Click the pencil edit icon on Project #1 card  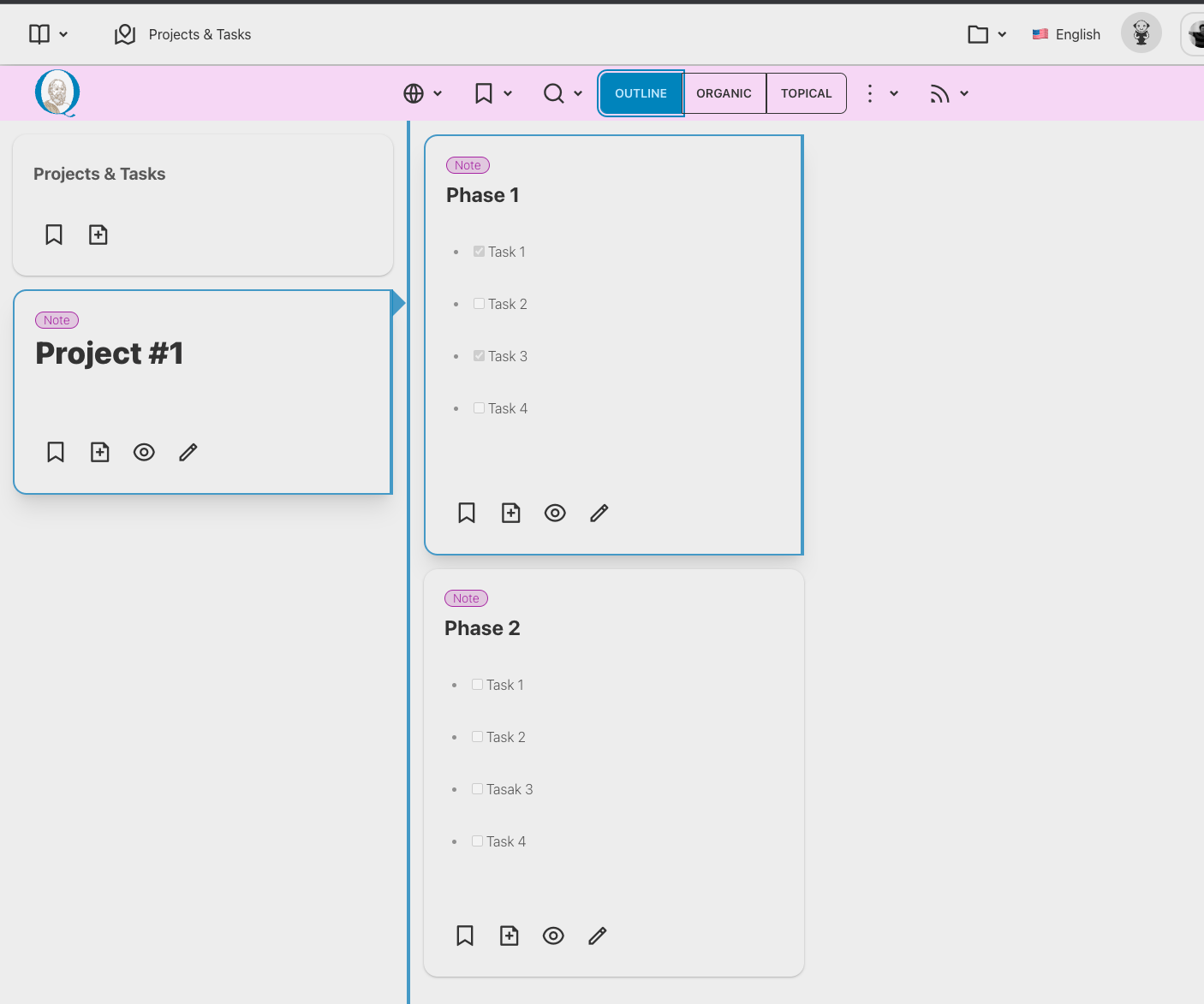[188, 452]
